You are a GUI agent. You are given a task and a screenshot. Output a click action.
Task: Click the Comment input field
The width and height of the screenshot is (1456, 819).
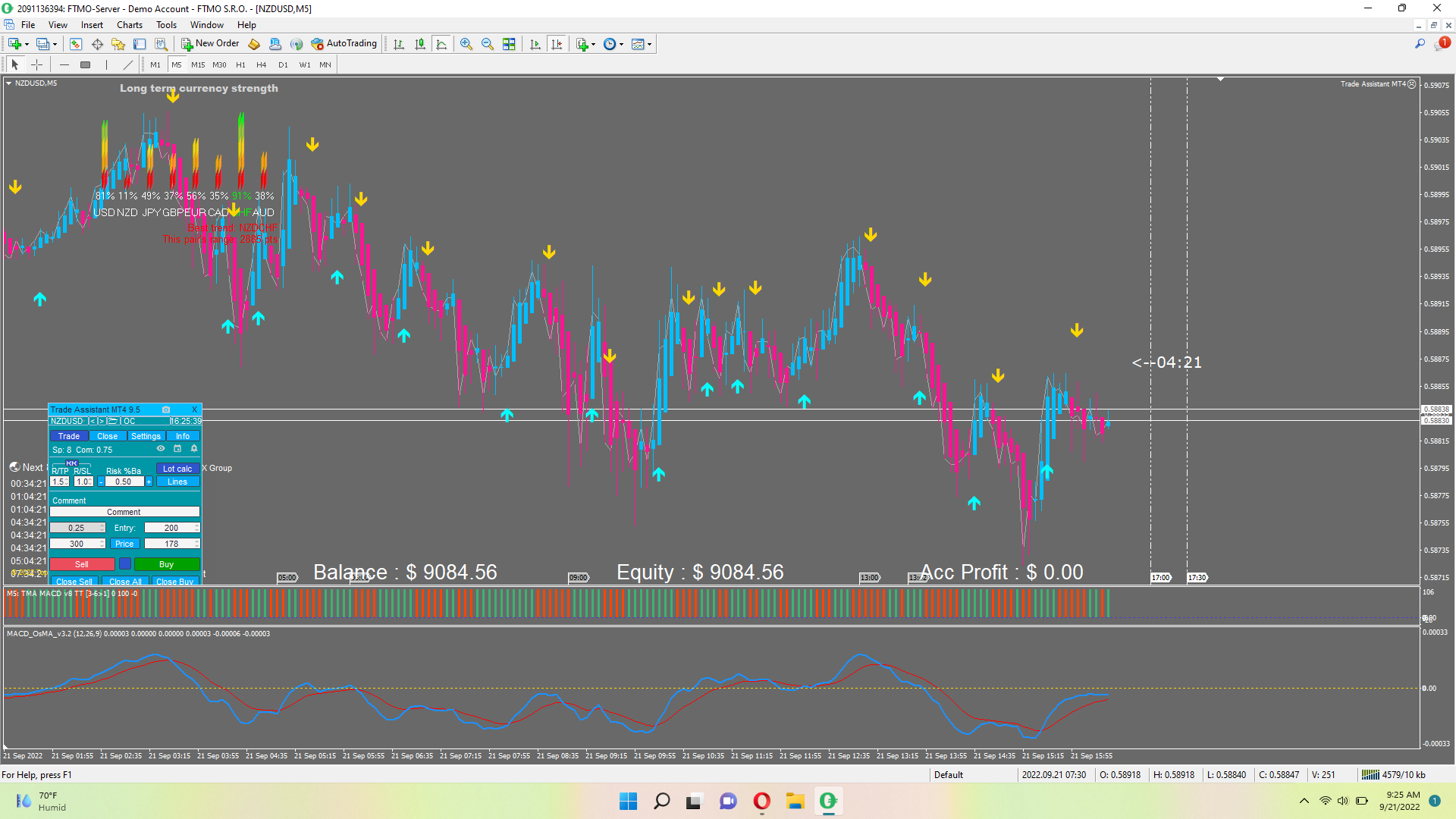coord(124,512)
